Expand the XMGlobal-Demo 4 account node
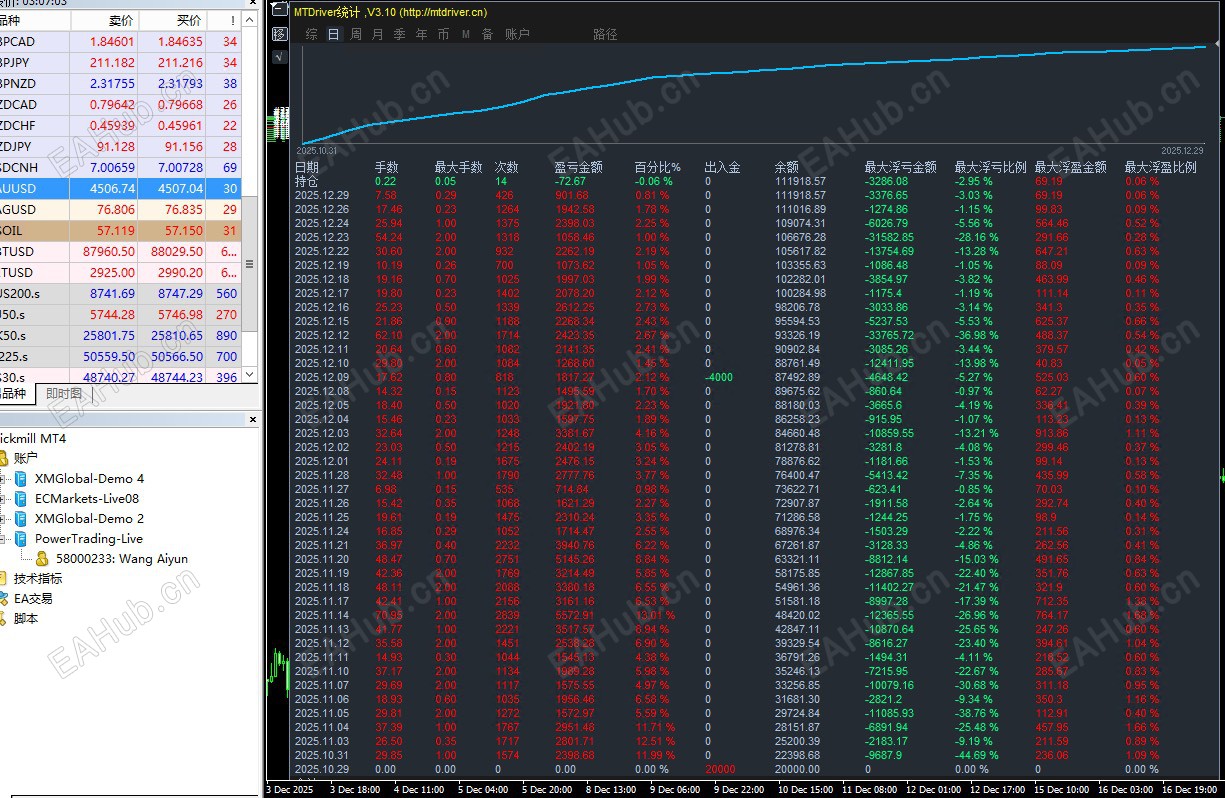The height and width of the screenshot is (798, 1225). point(2,479)
